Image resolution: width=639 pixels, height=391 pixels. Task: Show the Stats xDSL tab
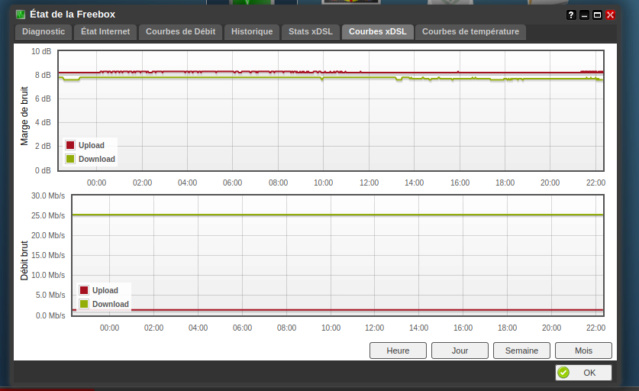point(311,32)
